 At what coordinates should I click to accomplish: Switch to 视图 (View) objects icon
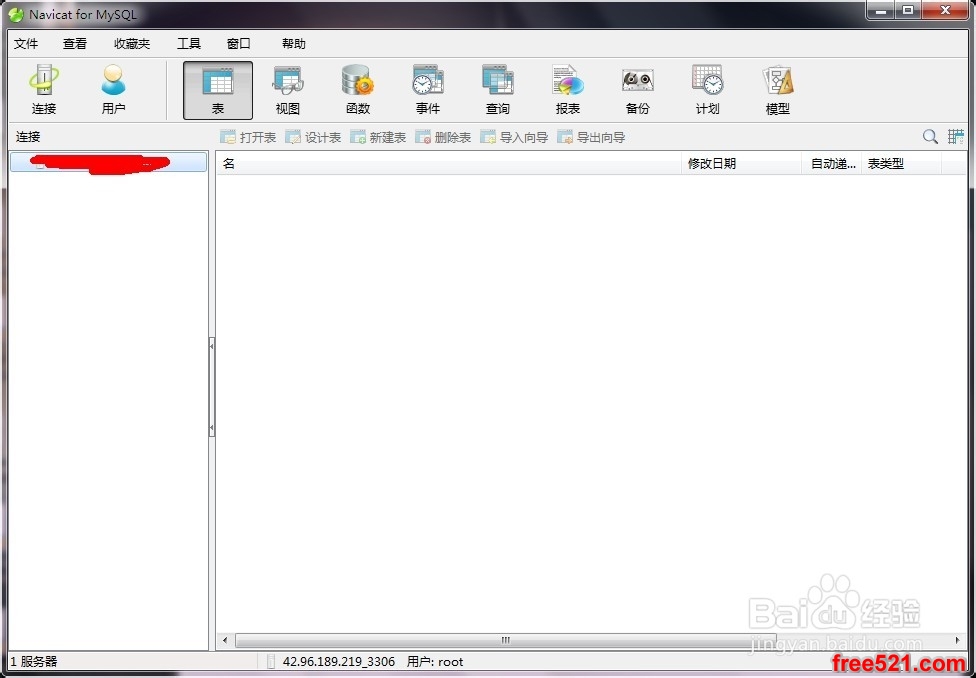click(288, 90)
